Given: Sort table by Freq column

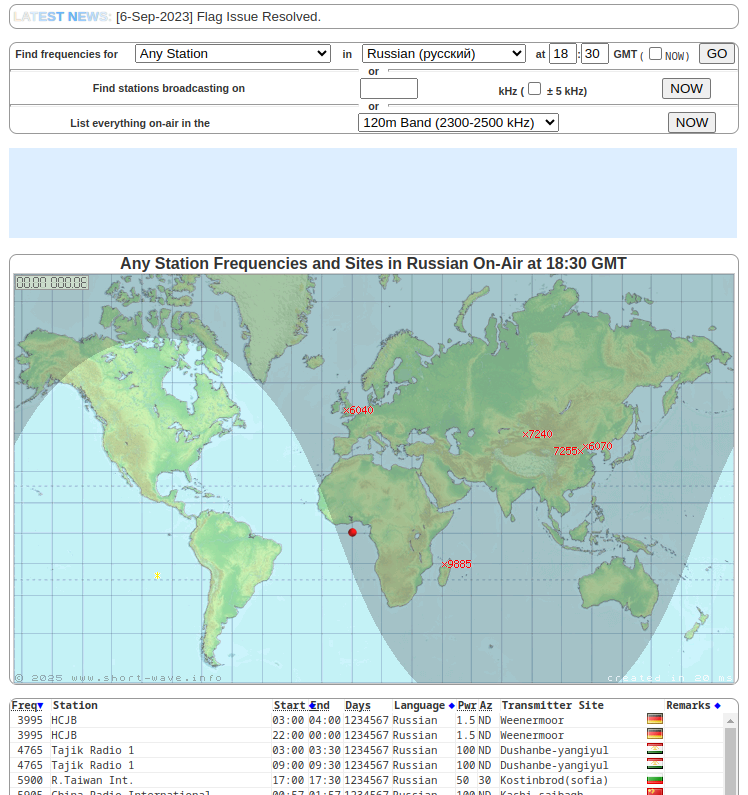Looking at the screenshot, I should [24, 705].
